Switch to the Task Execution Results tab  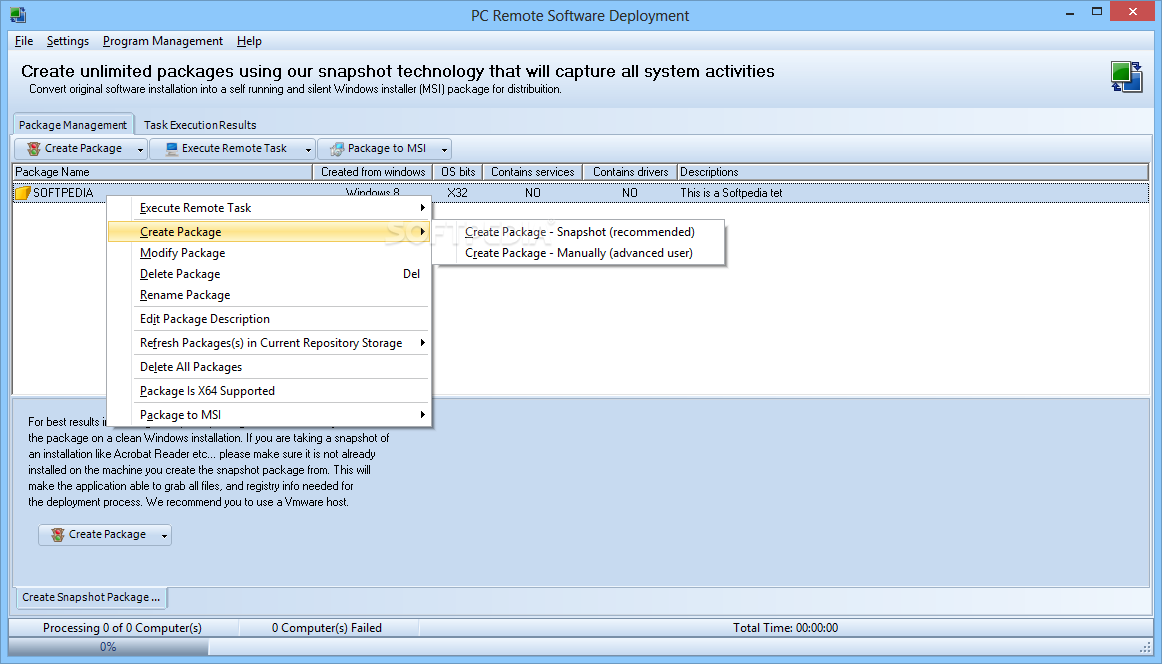[x=200, y=125]
